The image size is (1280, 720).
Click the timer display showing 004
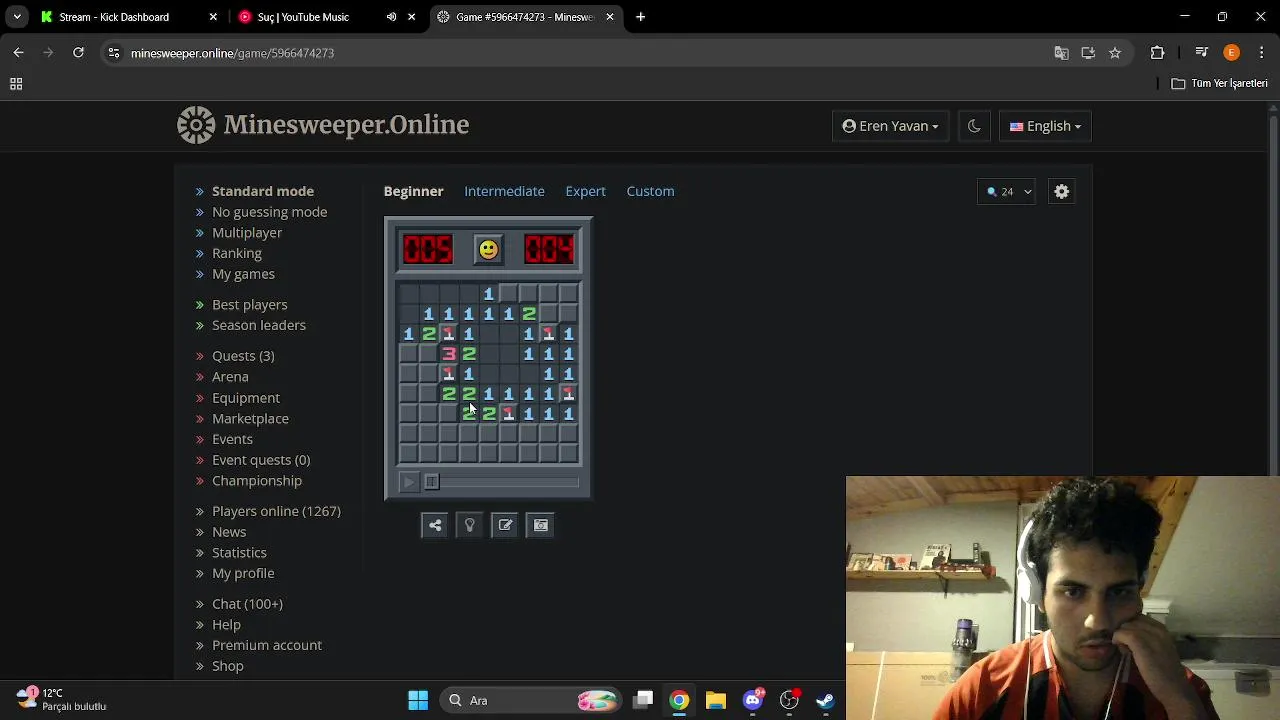549,249
